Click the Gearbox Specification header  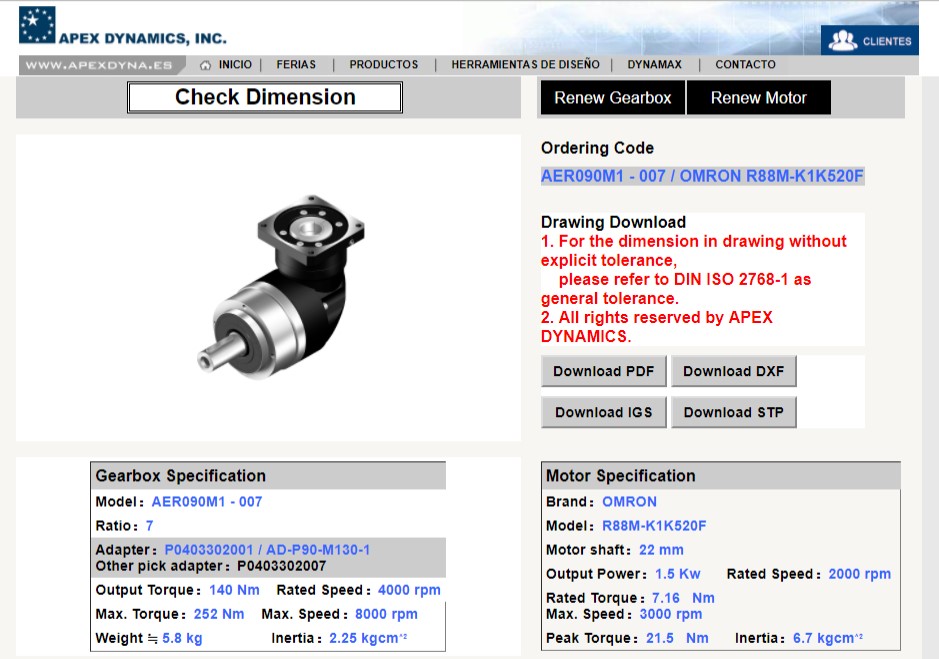pyautogui.click(x=268, y=476)
